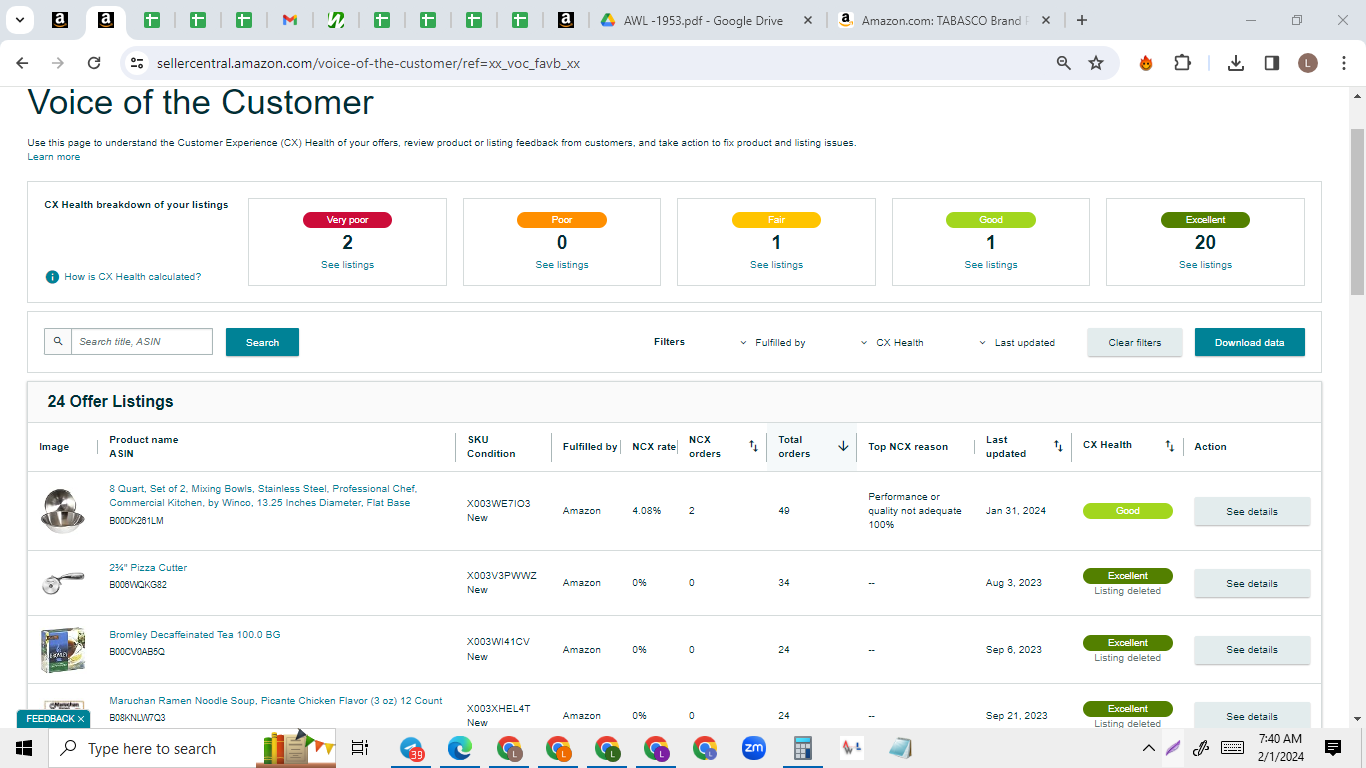Click Clear filters
This screenshot has width=1366, height=768.
pyautogui.click(x=1135, y=342)
